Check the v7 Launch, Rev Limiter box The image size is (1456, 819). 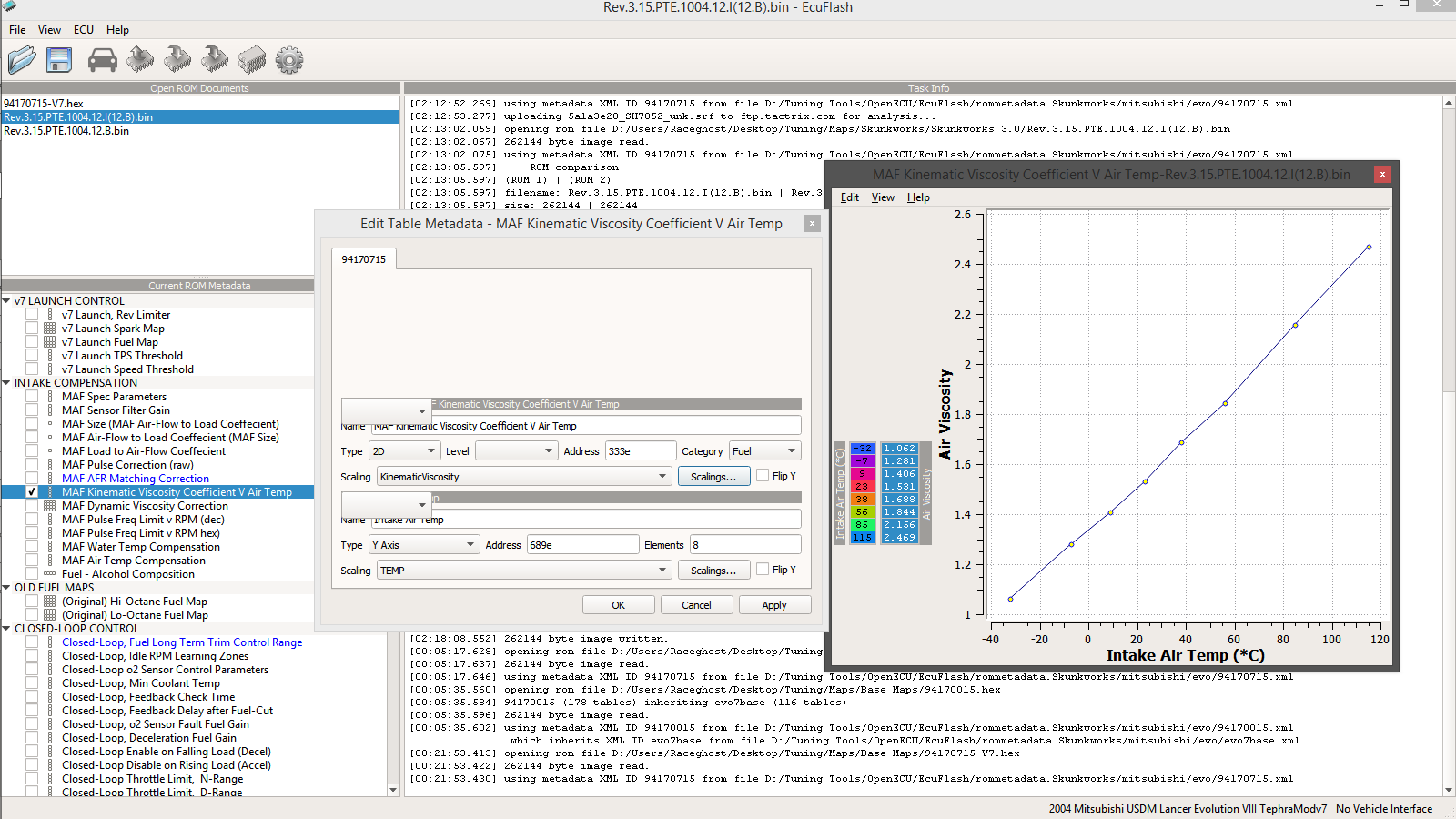32,315
